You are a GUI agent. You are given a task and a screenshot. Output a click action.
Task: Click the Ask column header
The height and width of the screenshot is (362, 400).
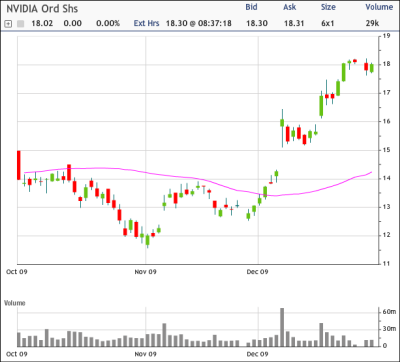(290, 7)
